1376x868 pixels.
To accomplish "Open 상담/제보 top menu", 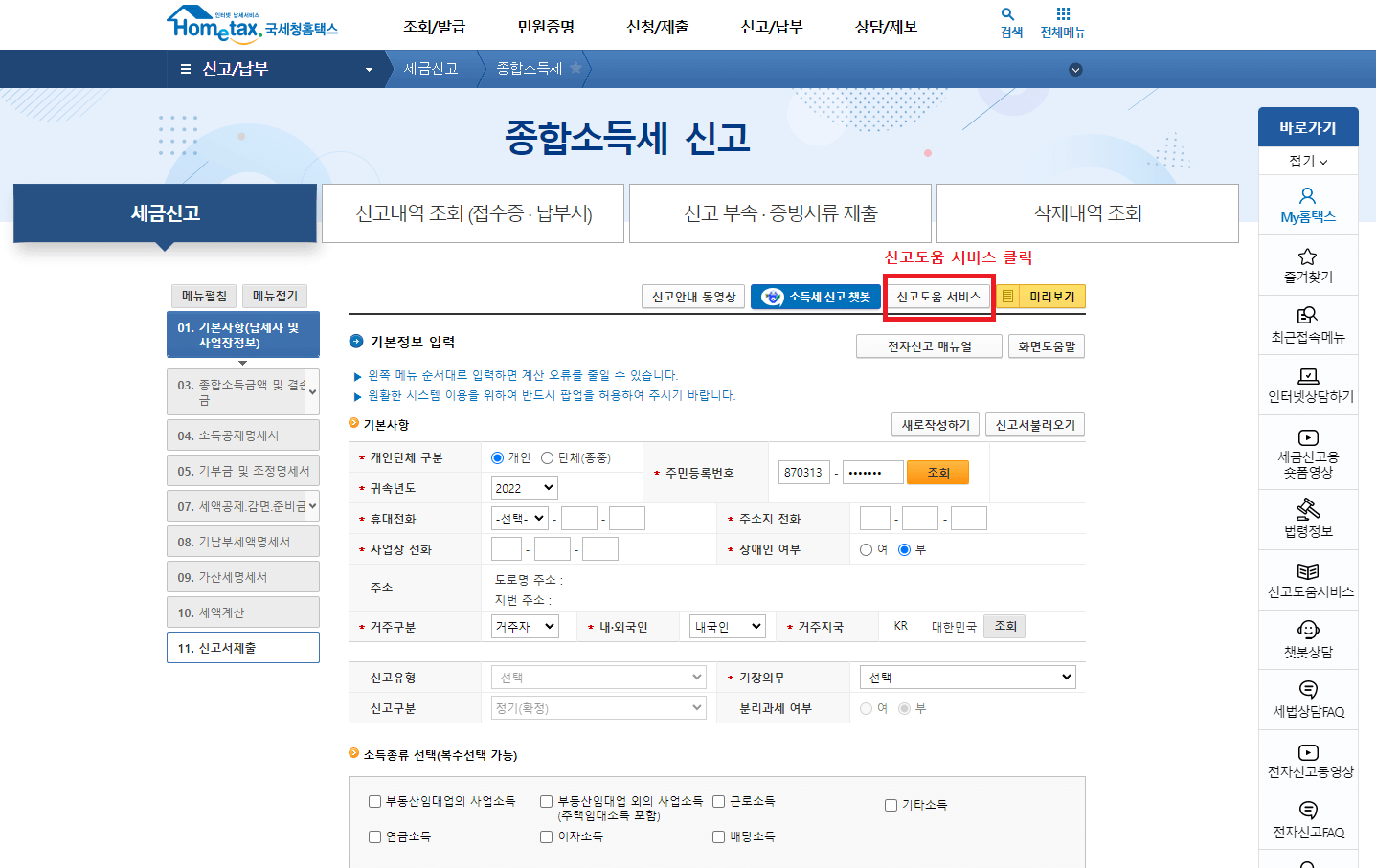I will [x=886, y=27].
